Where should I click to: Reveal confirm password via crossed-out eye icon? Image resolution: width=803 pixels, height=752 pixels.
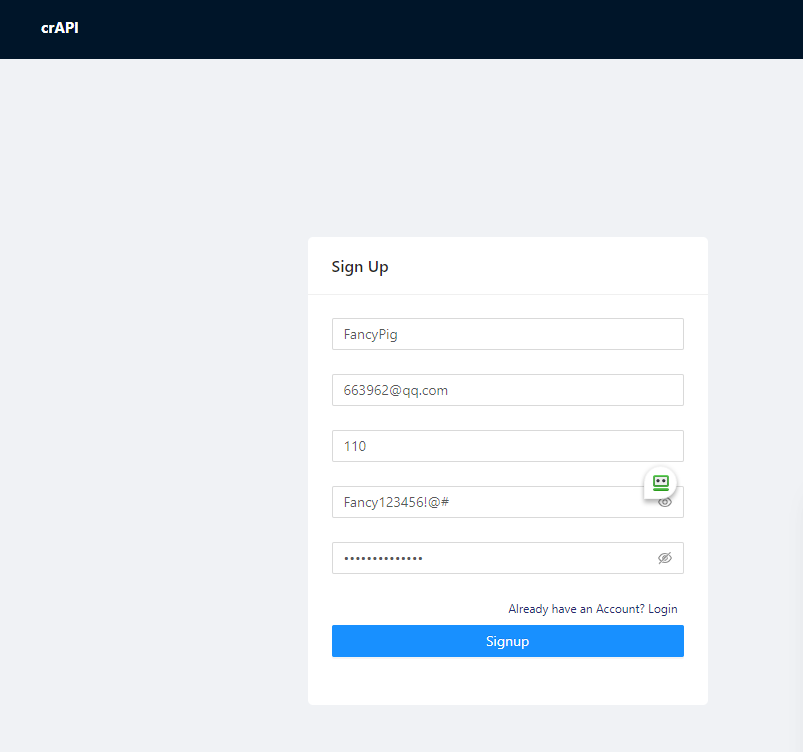click(665, 558)
